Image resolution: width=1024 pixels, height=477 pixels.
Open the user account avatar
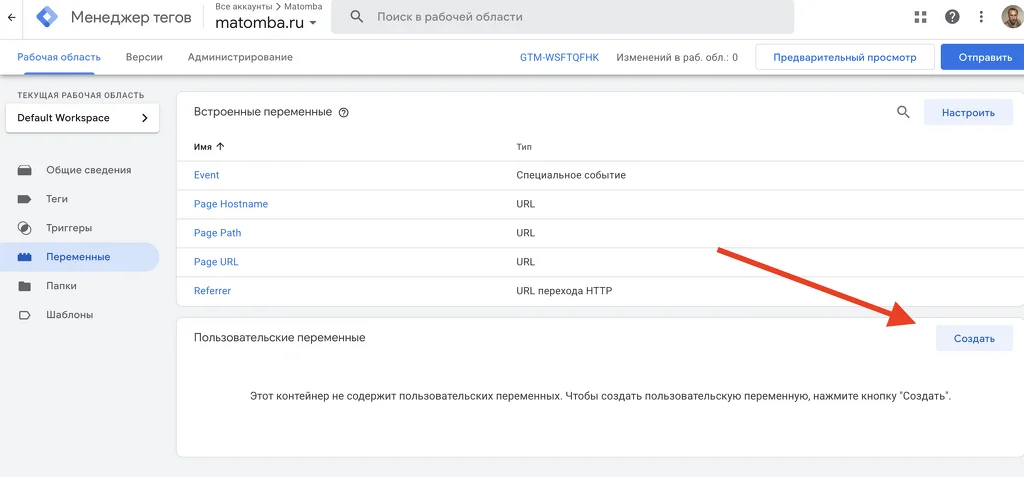click(1013, 16)
